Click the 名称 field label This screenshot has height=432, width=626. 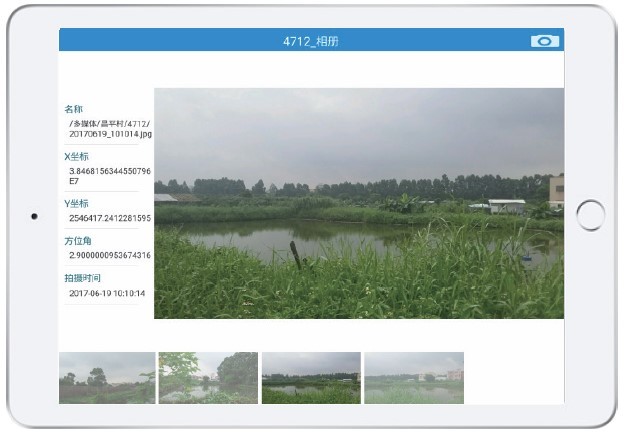[x=73, y=109]
